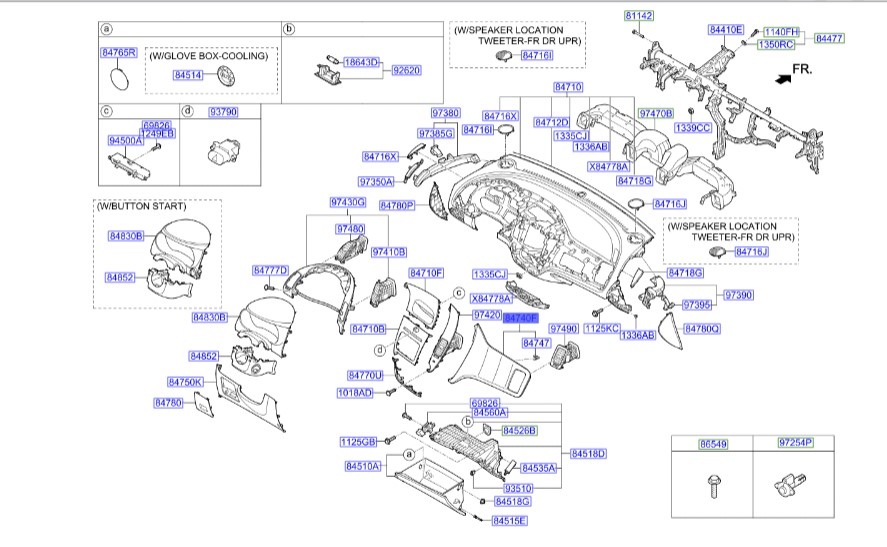Click part number link 1350RC
The width and height of the screenshot is (887, 547).
[776, 44]
